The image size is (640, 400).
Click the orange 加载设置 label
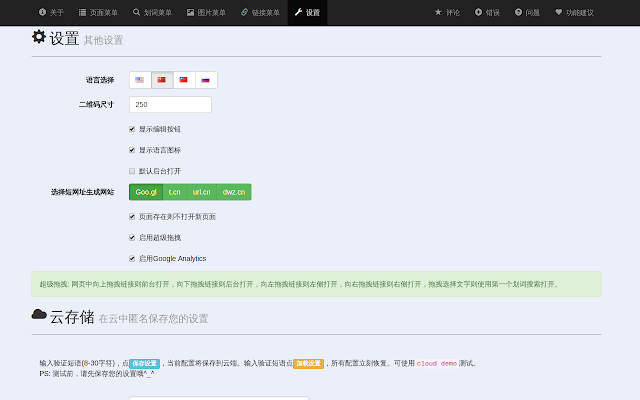pyautogui.click(x=308, y=363)
